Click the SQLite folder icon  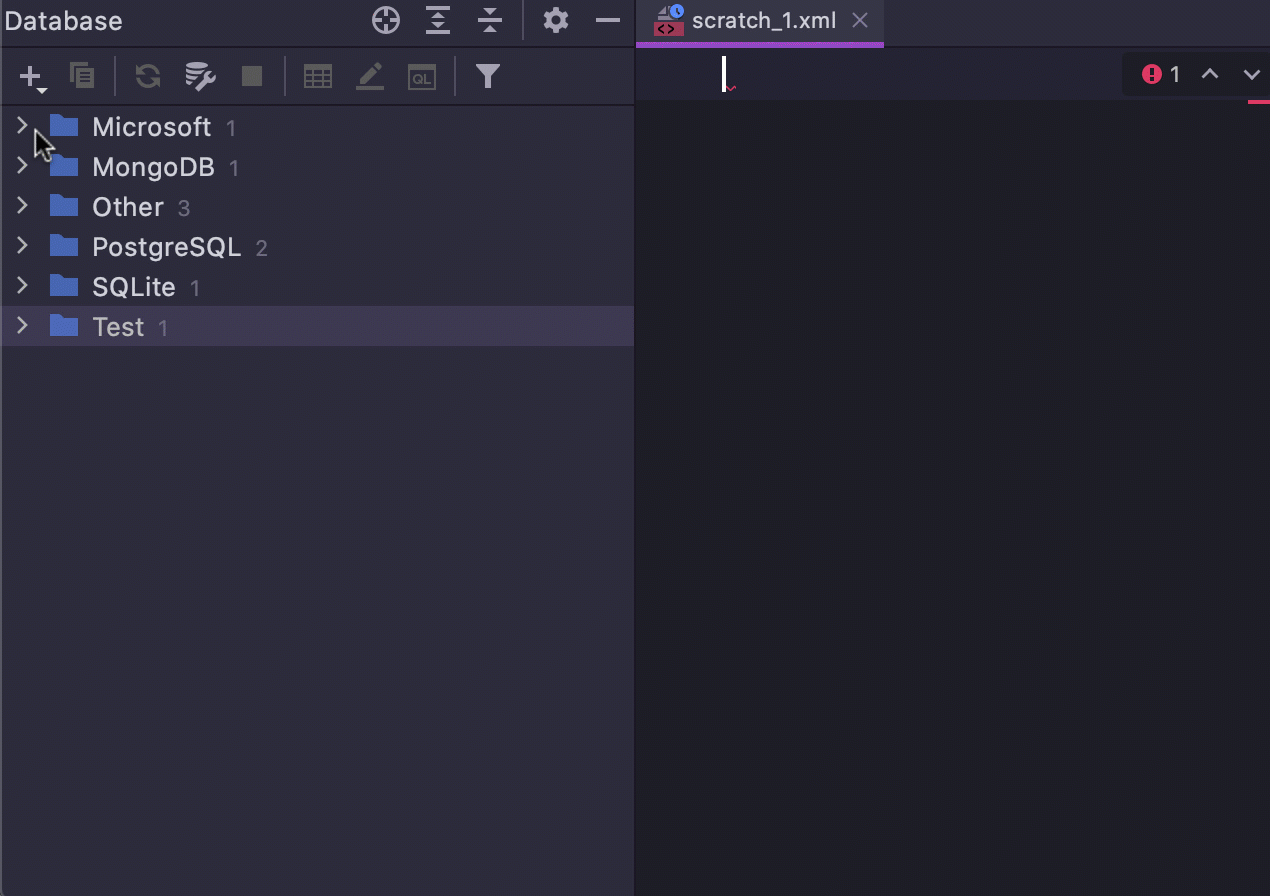64,286
